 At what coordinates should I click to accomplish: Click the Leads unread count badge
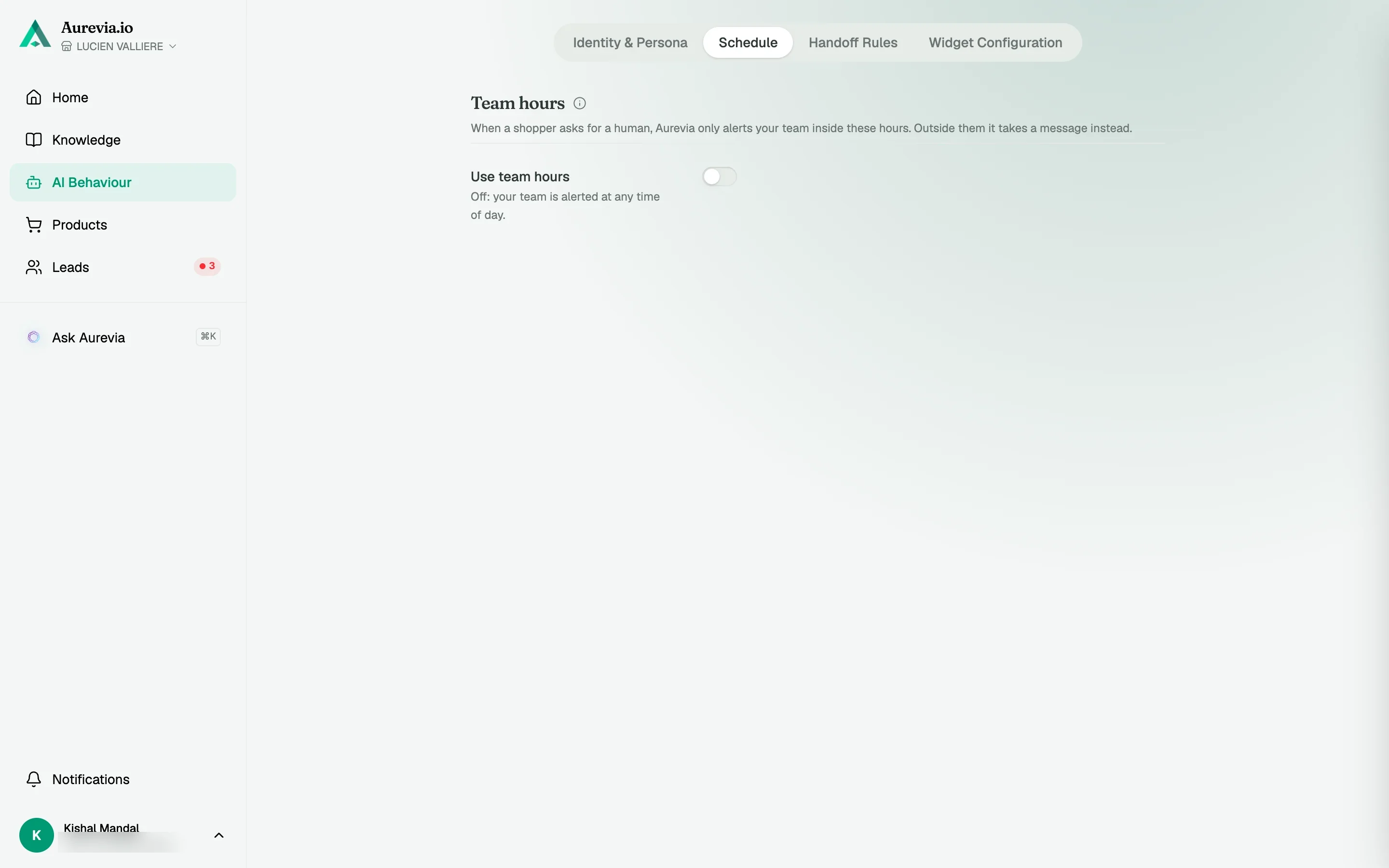(207, 266)
